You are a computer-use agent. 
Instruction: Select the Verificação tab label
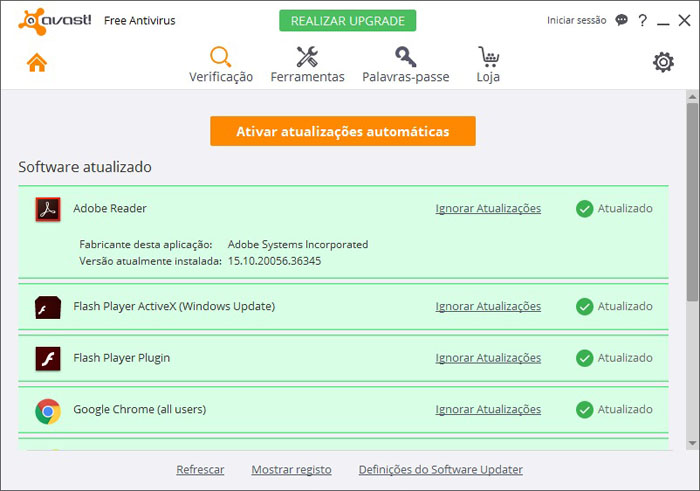[x=221, y=77]
